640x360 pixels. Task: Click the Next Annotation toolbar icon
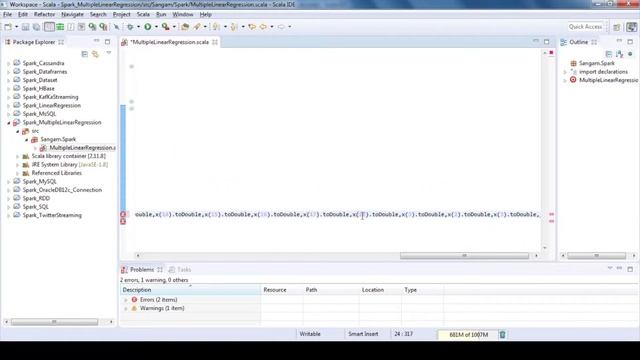pyautogui.click(x=216, y=27)
